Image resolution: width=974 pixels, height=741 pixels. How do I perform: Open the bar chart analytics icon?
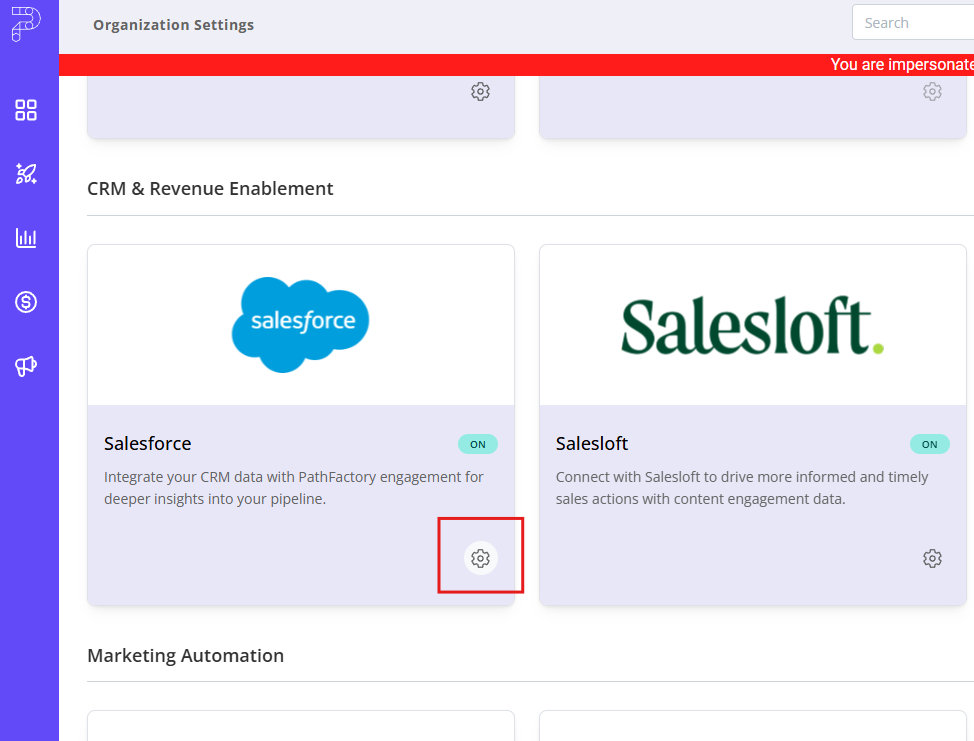tap(26, 238)
